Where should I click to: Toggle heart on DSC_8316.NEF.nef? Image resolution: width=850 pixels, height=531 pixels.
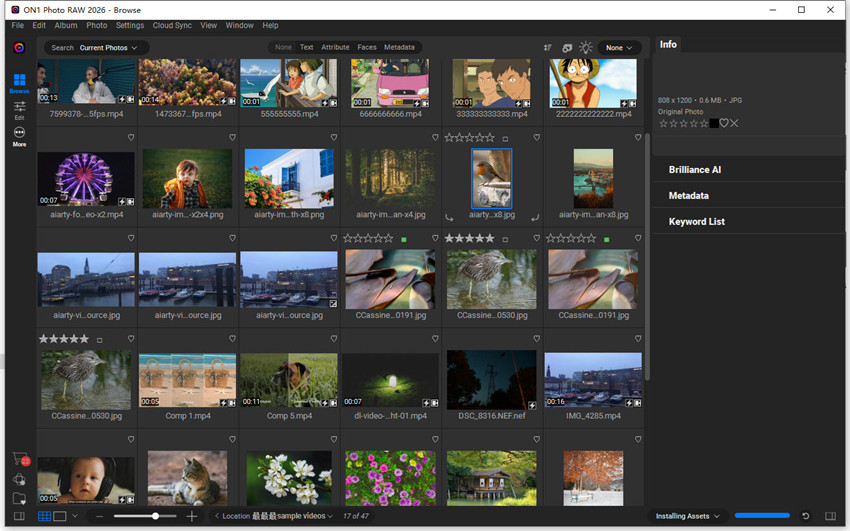click(536, 339)
